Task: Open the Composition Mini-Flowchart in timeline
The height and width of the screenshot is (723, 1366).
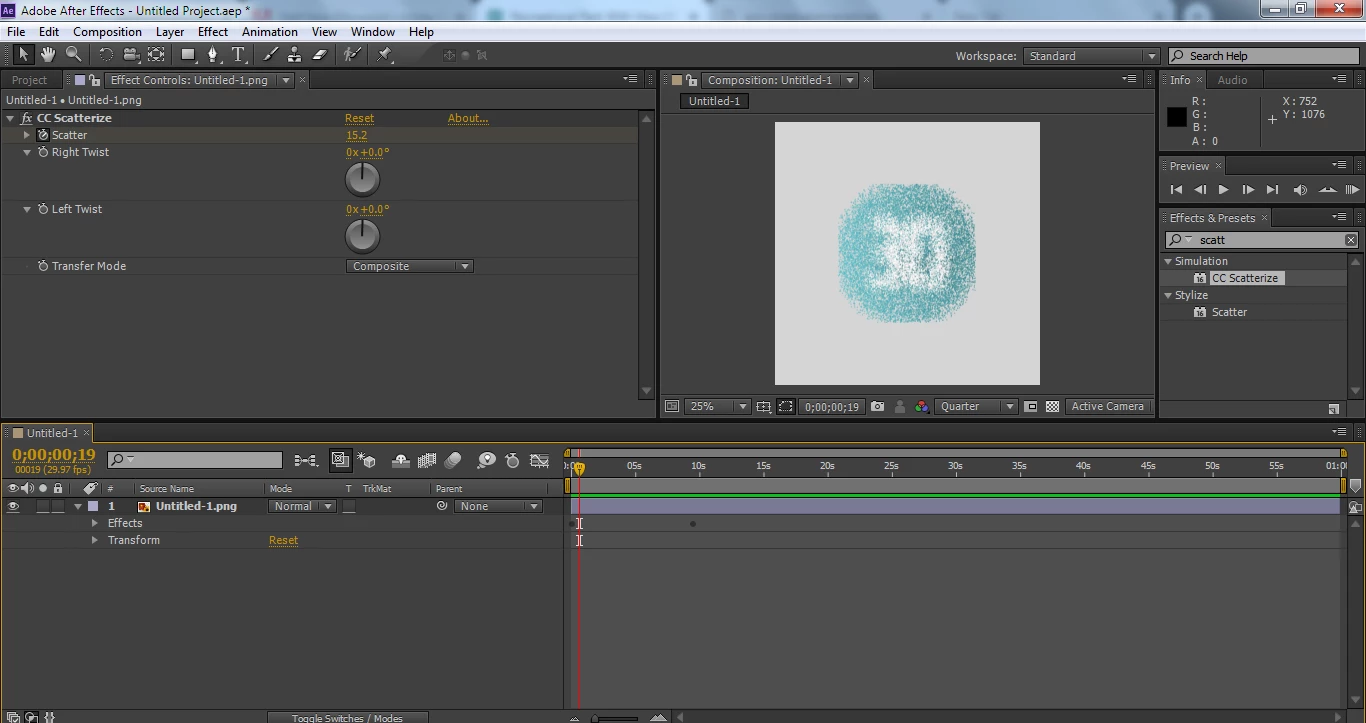Action: click(305, 460)
